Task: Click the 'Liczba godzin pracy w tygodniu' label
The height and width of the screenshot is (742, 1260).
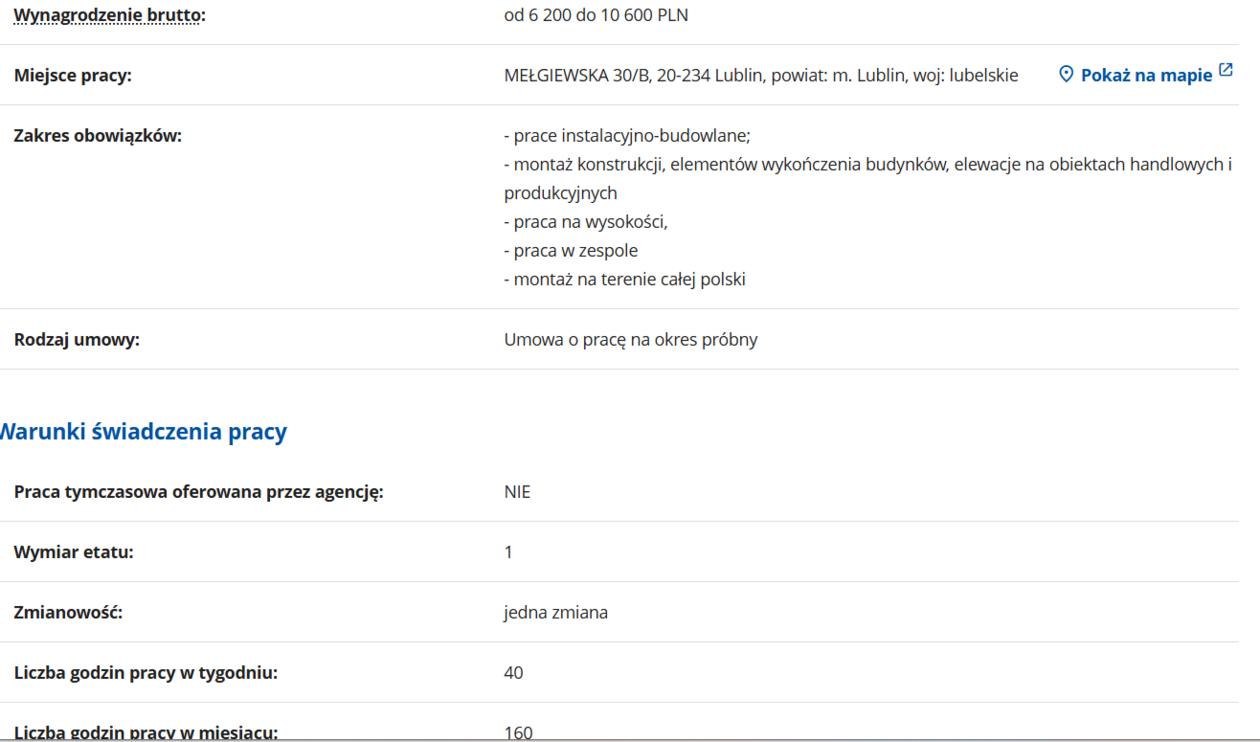Action: [146, 673]
